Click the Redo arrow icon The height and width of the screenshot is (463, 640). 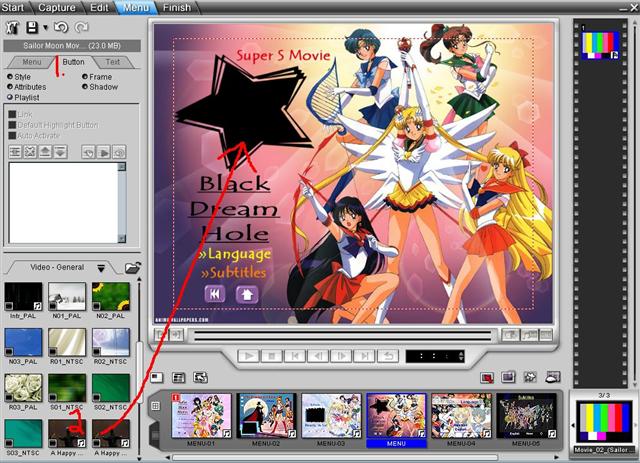pyautogui.click(x=82, y=27)
